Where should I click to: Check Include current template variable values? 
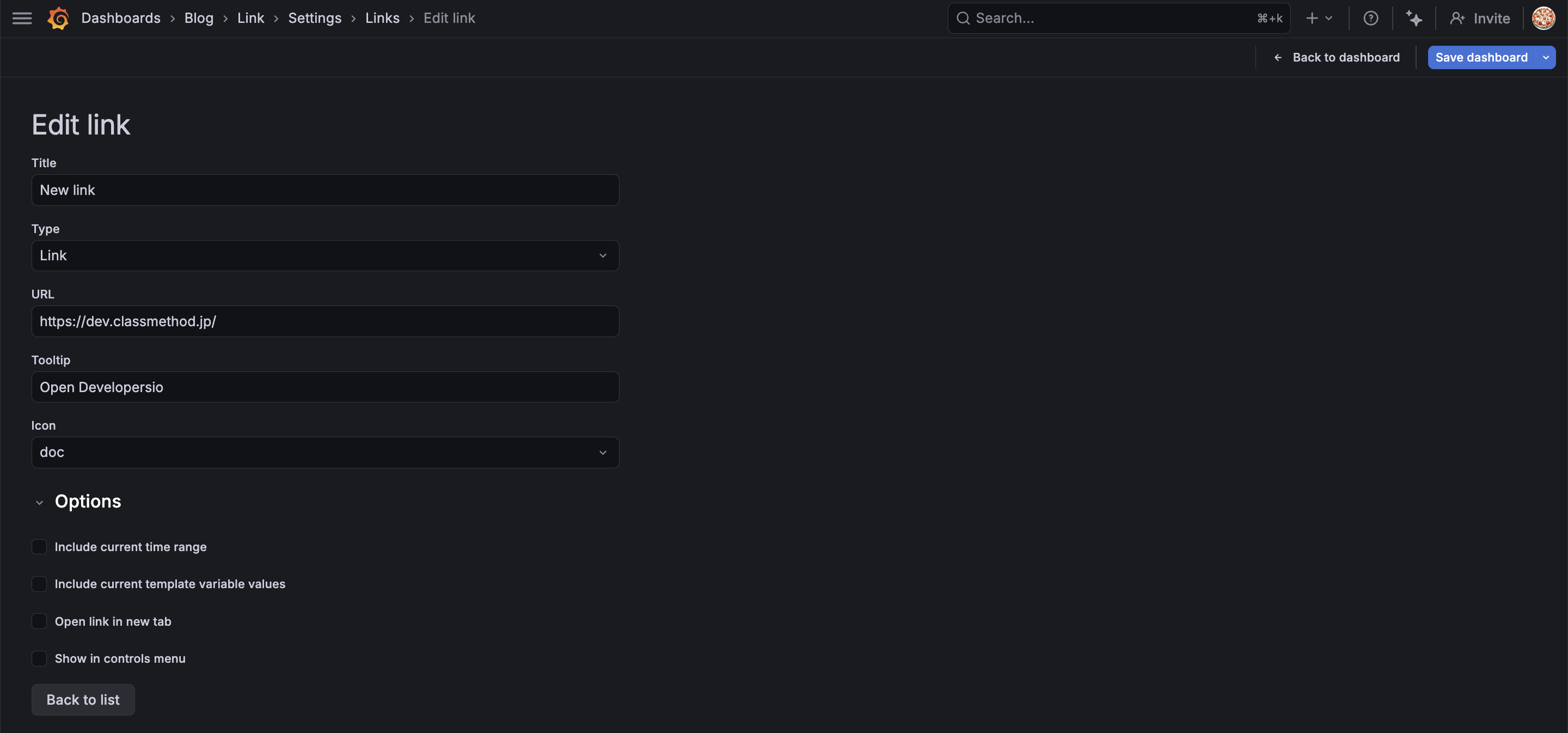(39, 584)
